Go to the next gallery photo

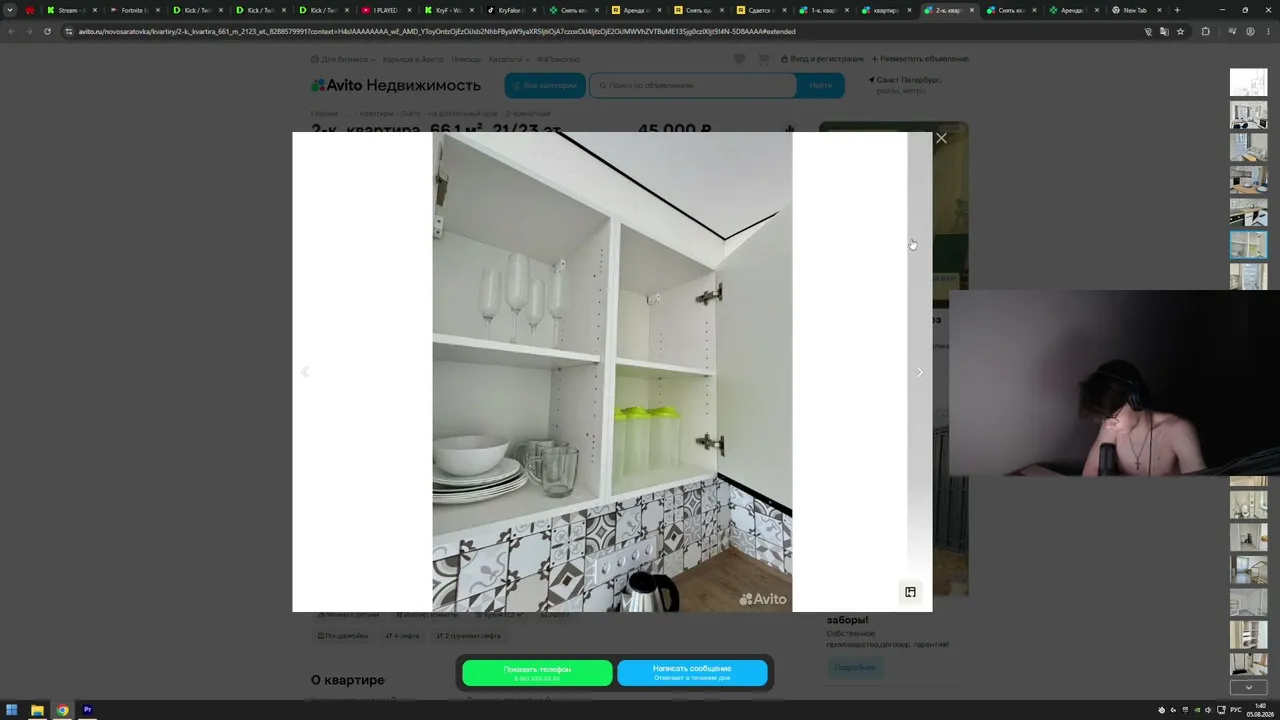(x=920, y=372)
